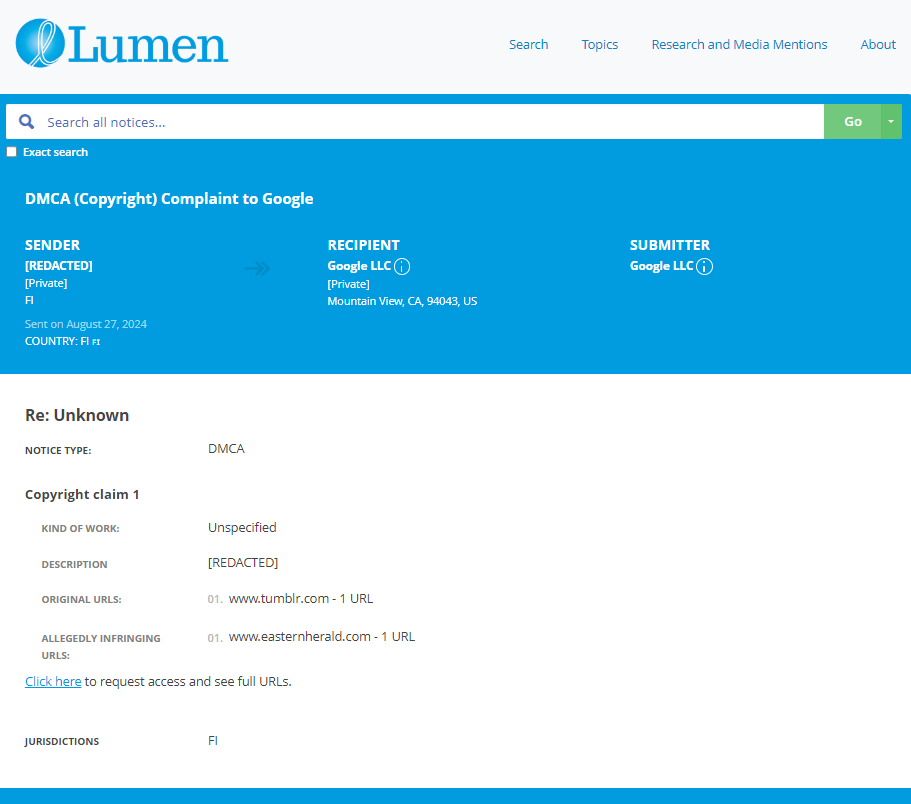911x804 pixels.
Task: Click the description '[REDACTED]' value
Action: [243, 562]
